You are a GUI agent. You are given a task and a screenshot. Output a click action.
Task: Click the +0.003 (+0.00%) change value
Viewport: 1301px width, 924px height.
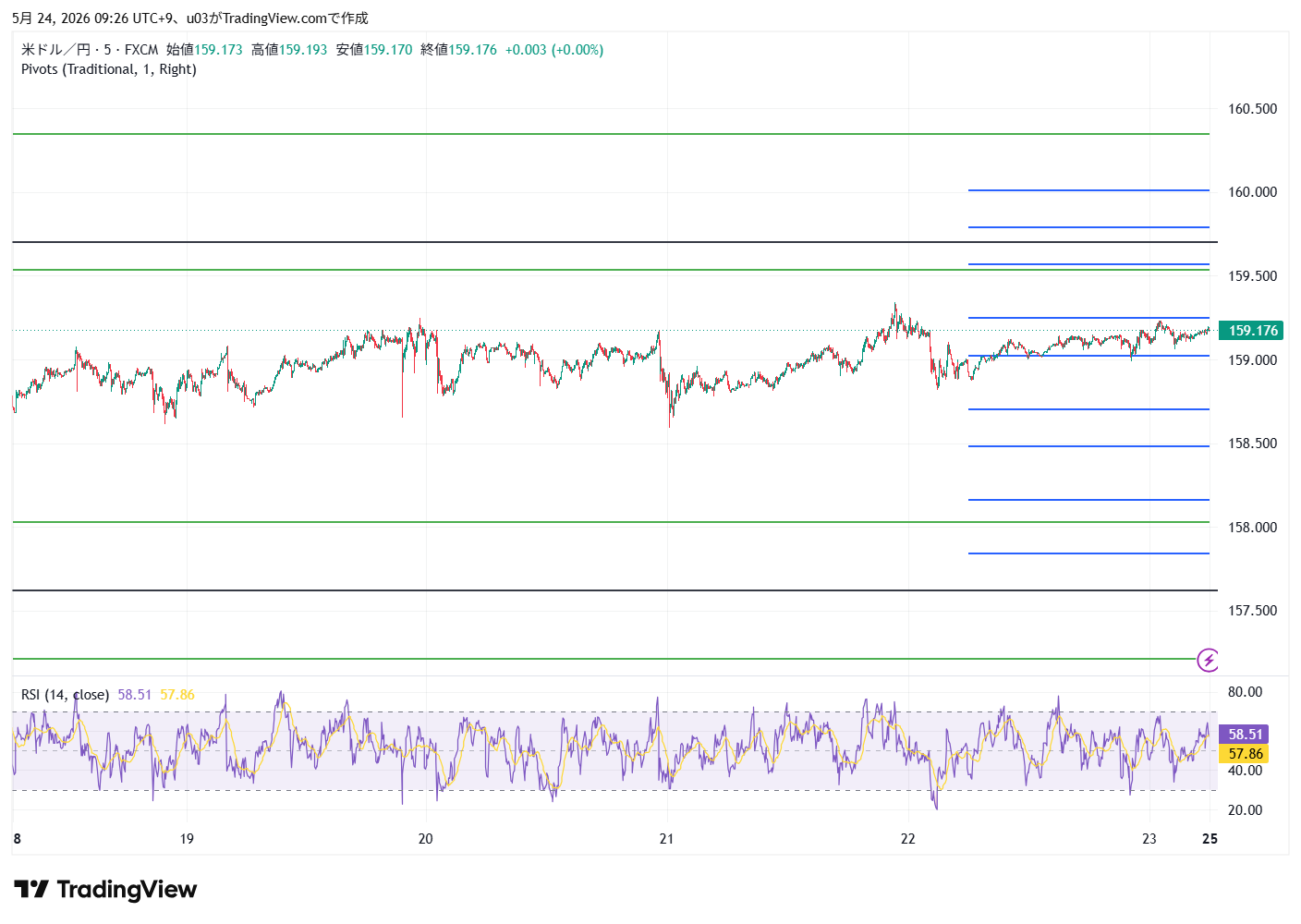553,50
